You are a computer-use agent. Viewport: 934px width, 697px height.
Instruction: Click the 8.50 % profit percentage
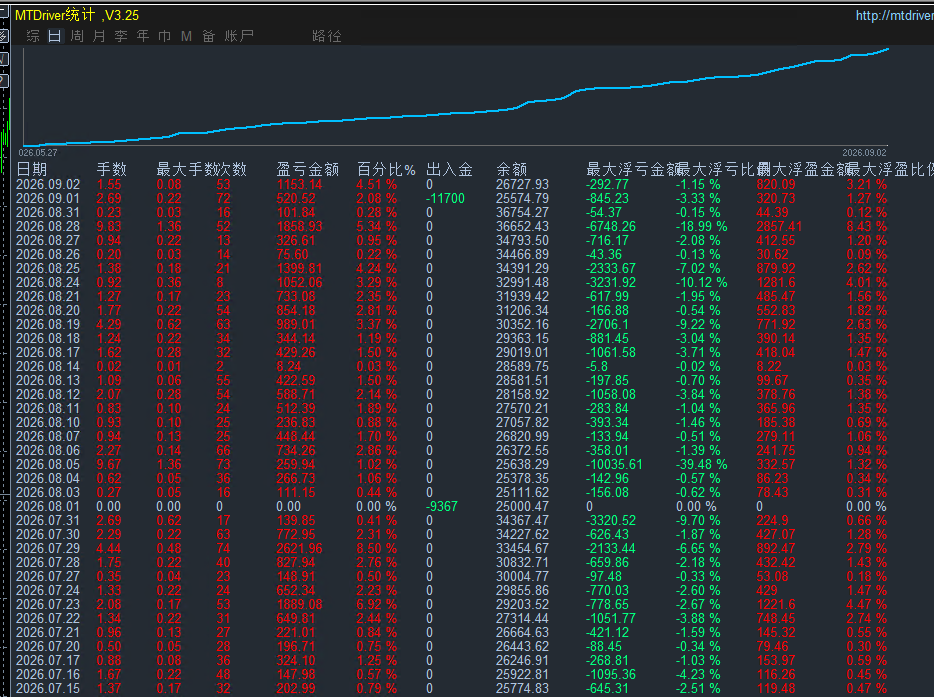(376, 549)
